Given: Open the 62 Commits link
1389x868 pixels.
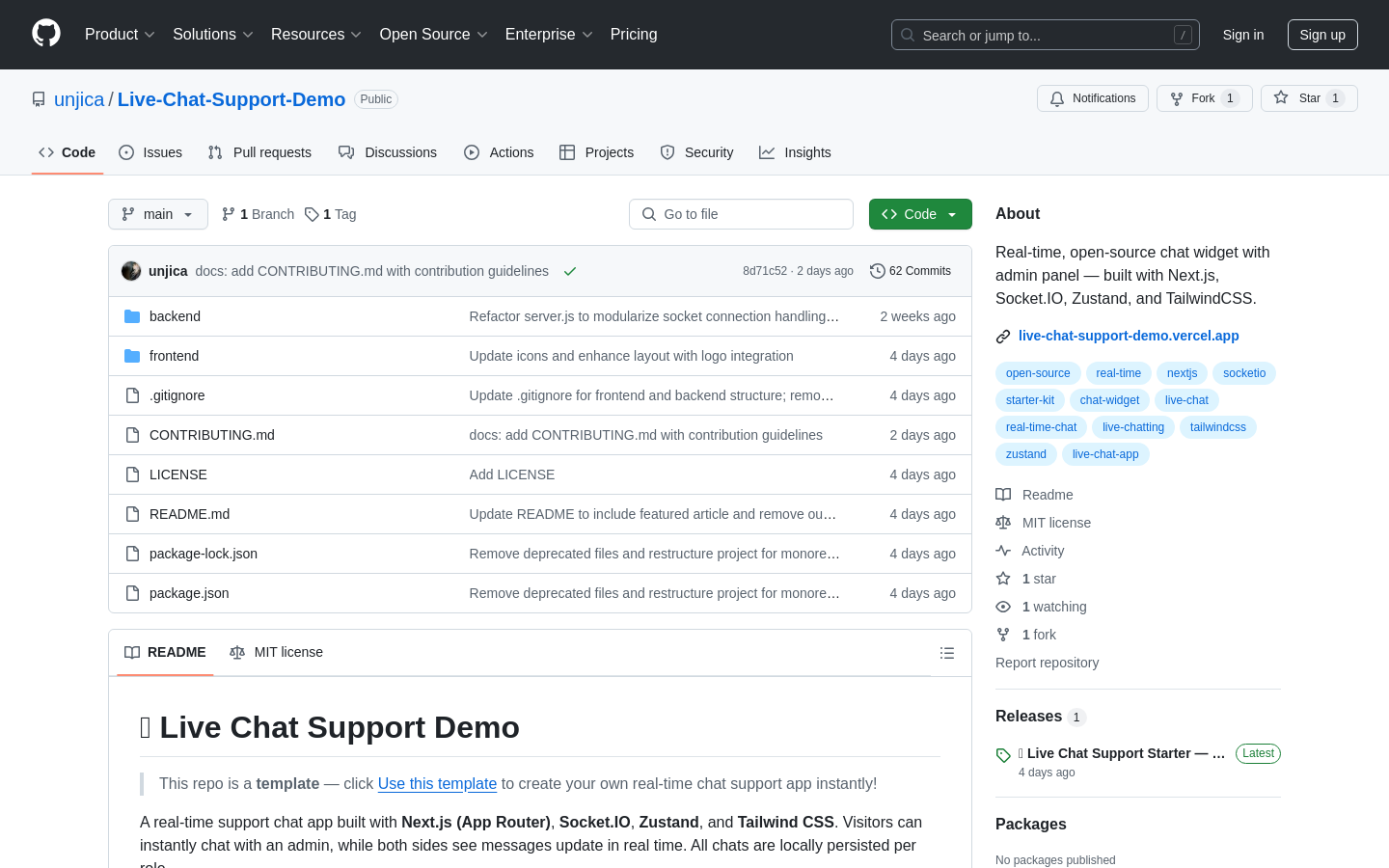Looking at the screenshot, I should [911, 271].
